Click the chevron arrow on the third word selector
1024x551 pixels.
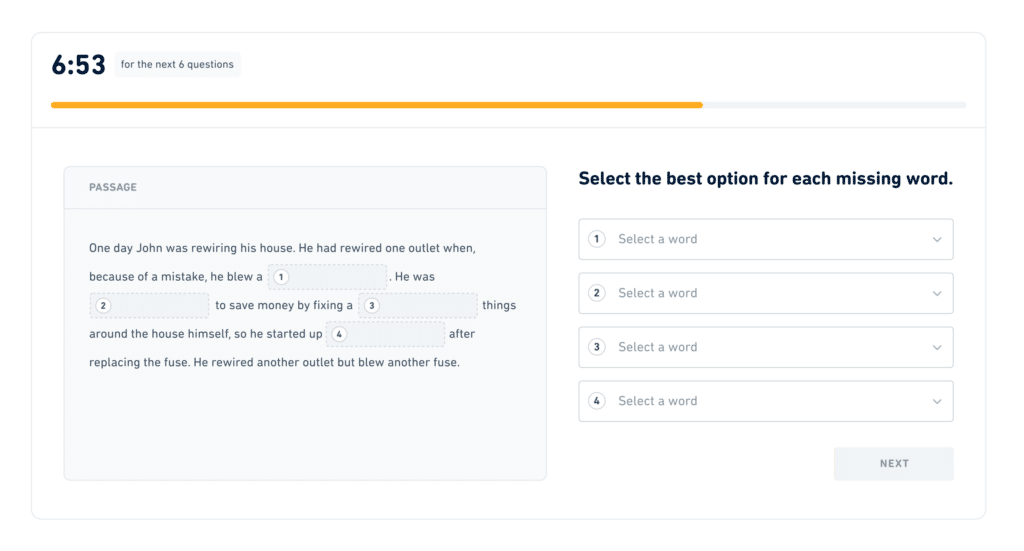tap(936, 348)
